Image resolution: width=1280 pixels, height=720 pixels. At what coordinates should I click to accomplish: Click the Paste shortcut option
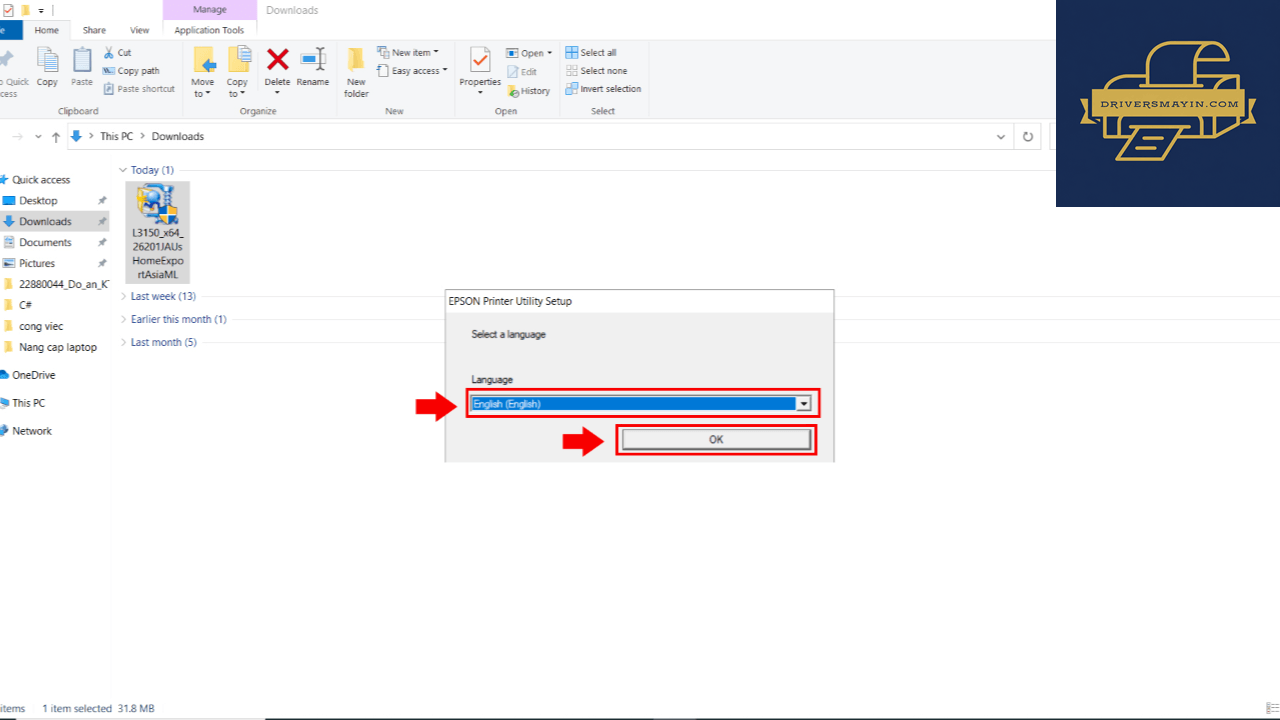point(139,89)
